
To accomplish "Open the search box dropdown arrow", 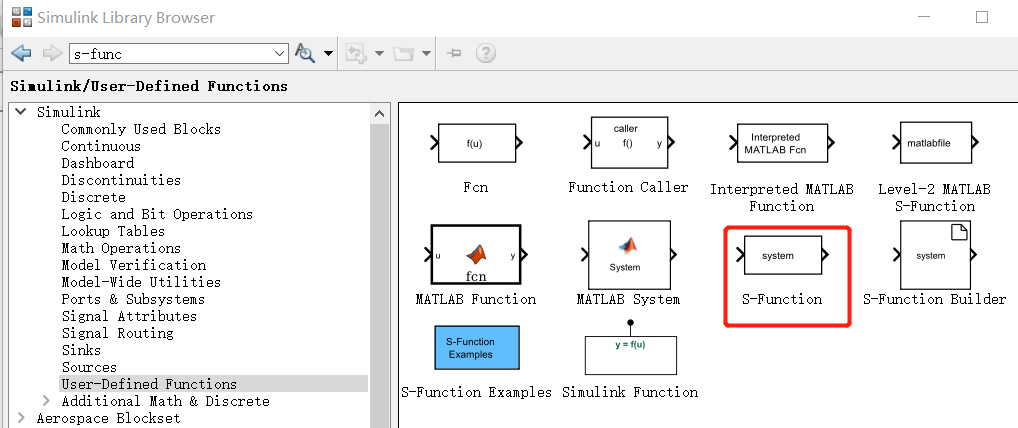I will click(280, 54).
